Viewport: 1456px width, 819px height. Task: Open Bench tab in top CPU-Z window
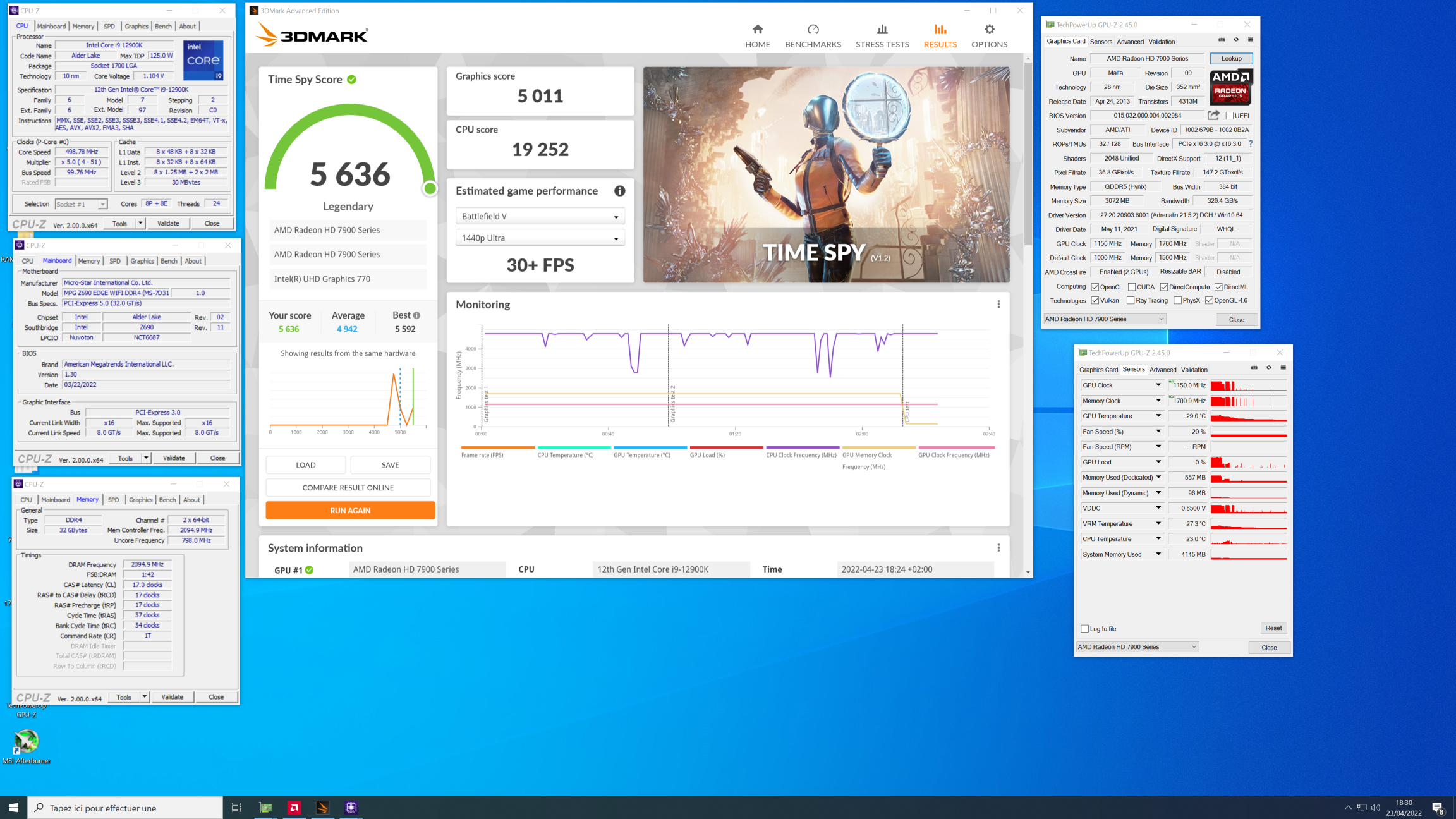click(163, 27)
